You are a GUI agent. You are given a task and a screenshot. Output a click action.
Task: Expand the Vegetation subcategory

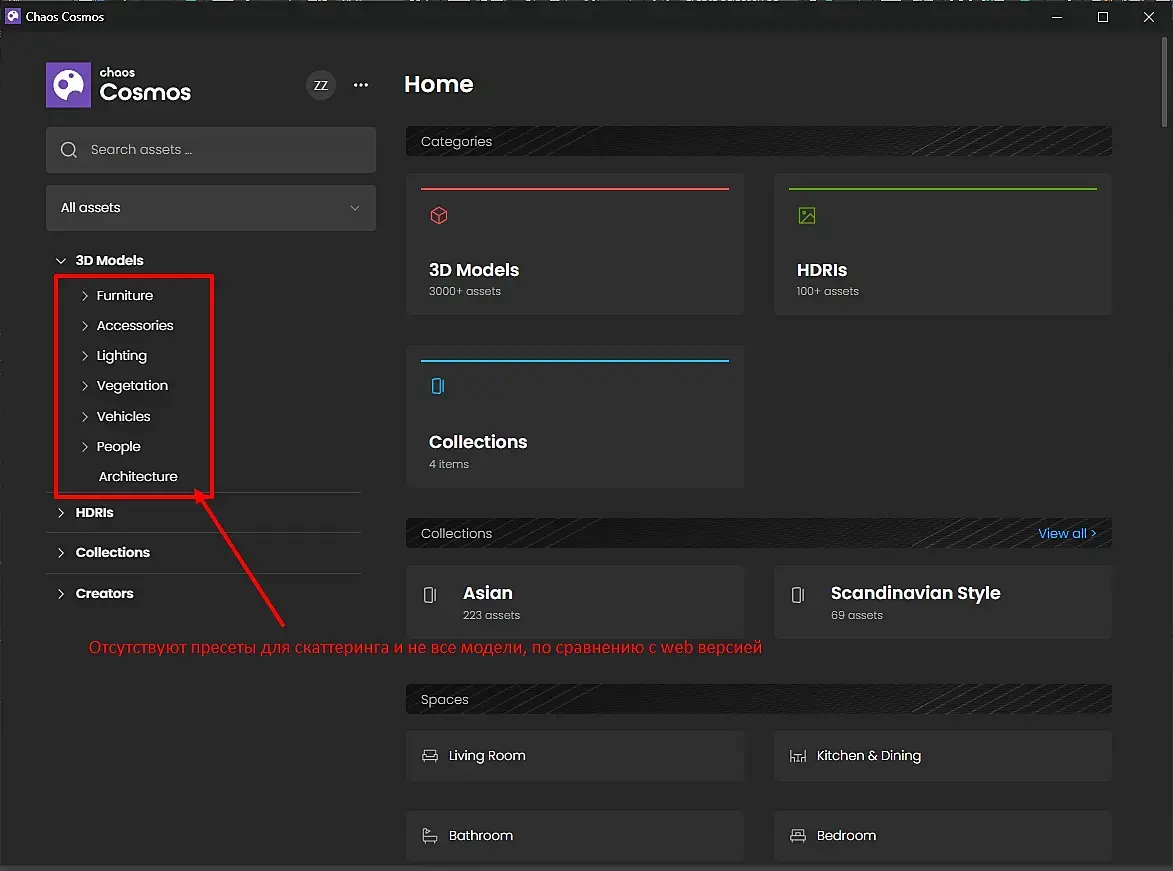(x=85, y=386)
